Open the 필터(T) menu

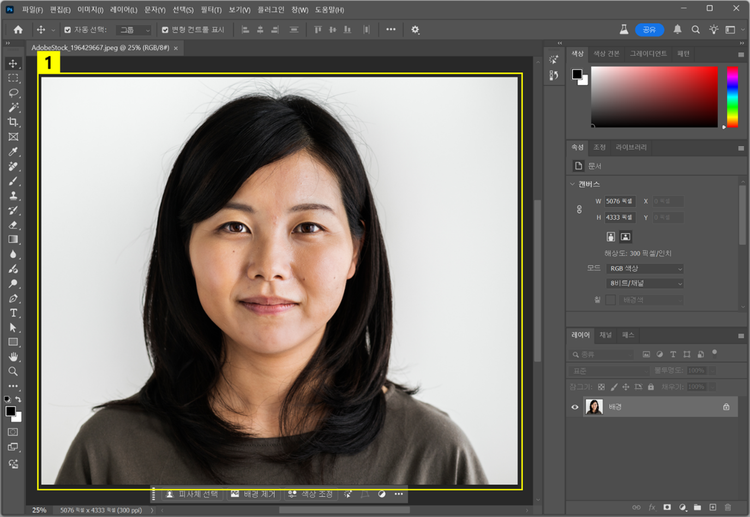tap(211, 9)
